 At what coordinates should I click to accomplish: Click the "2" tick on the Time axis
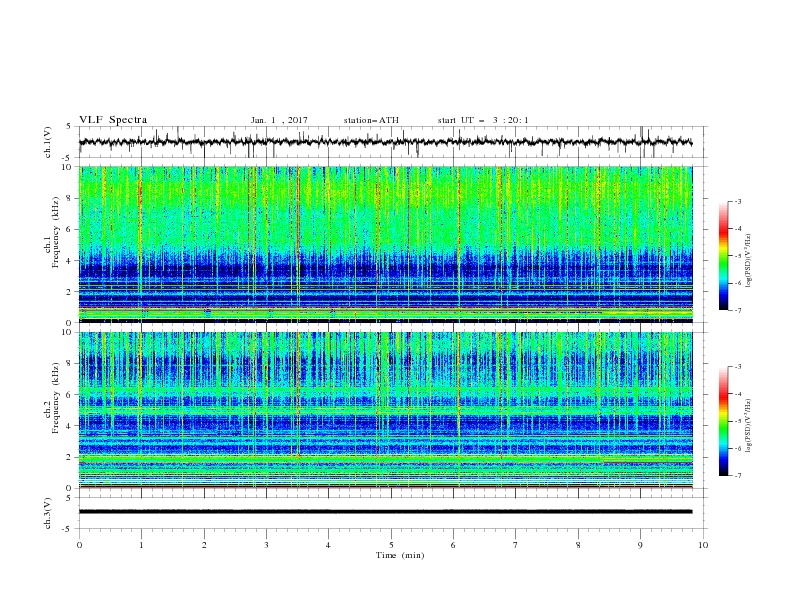coord(204,545)
